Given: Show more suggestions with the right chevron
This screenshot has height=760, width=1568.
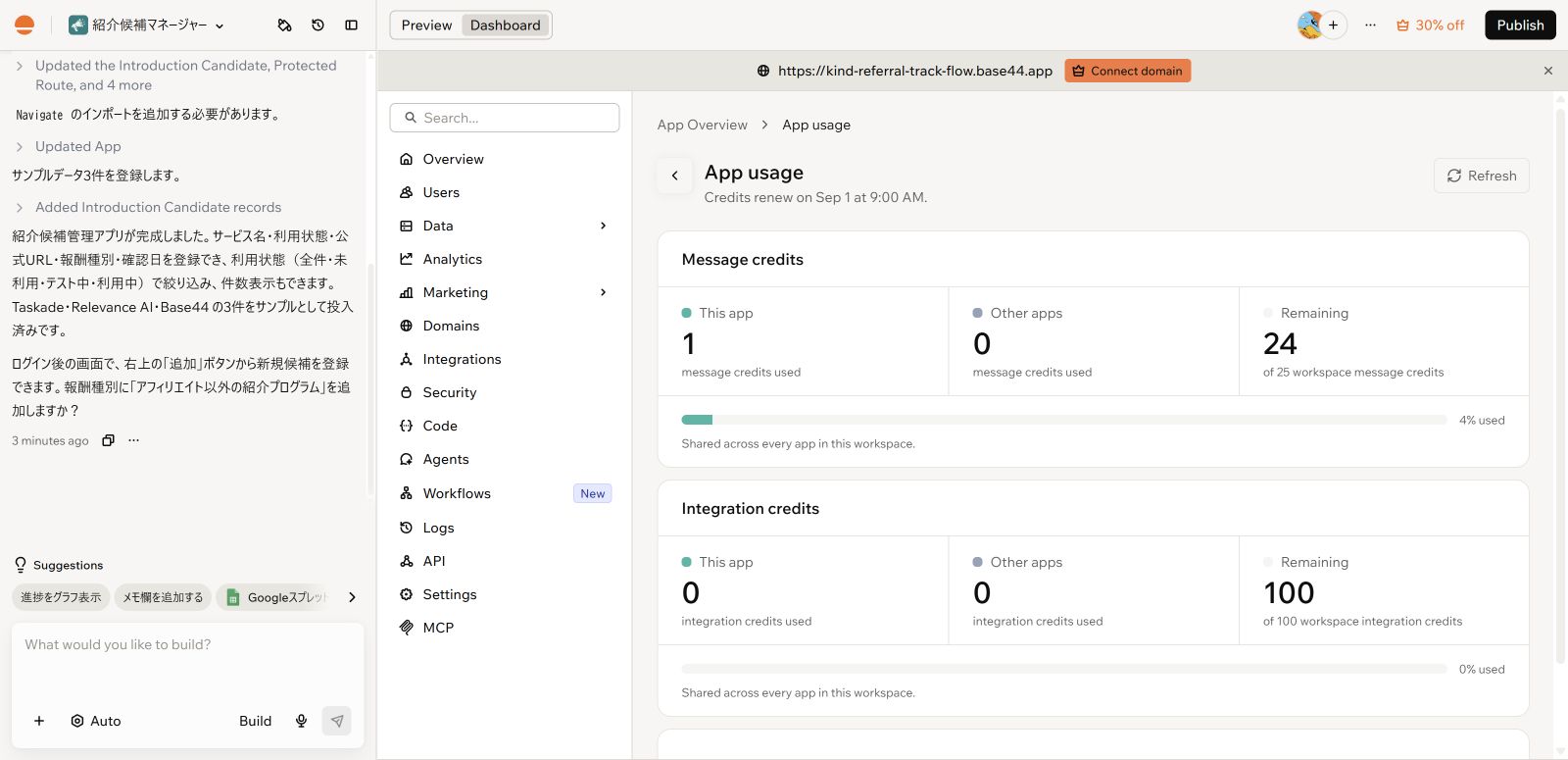Looking at the screenshot, I should (352, 597).
